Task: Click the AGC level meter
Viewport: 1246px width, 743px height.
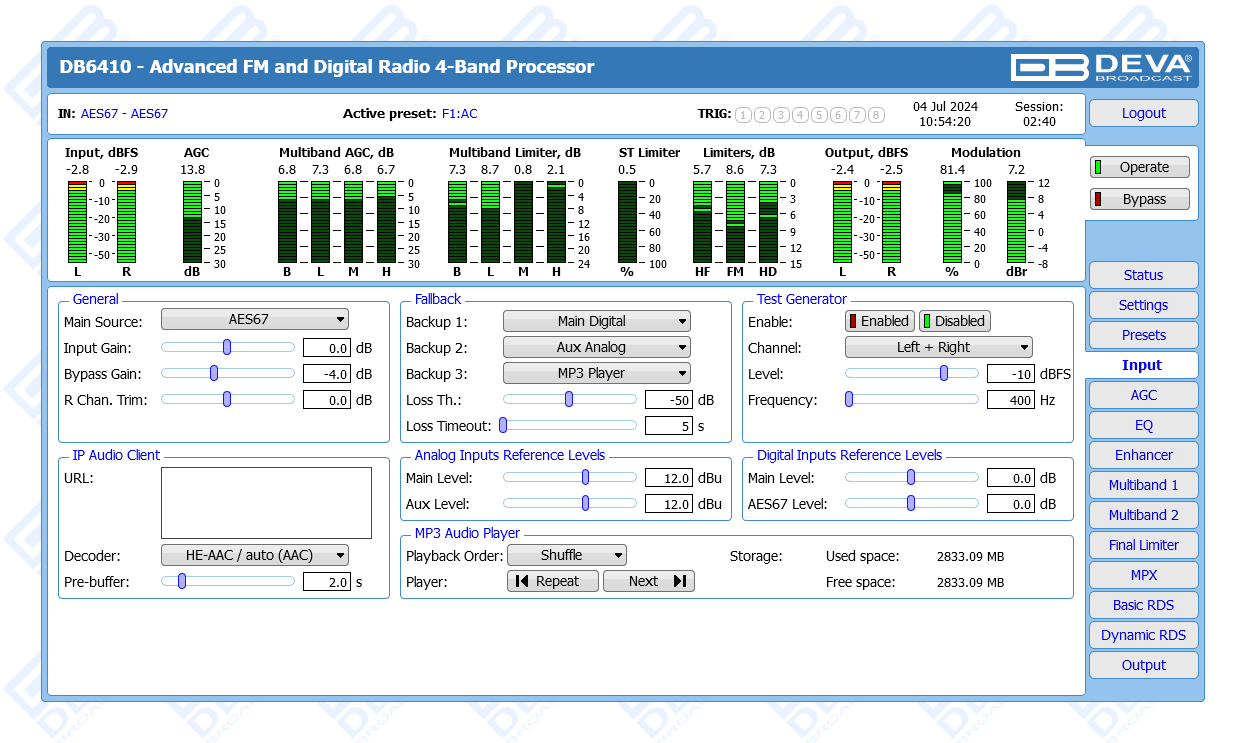Action: 192,222
